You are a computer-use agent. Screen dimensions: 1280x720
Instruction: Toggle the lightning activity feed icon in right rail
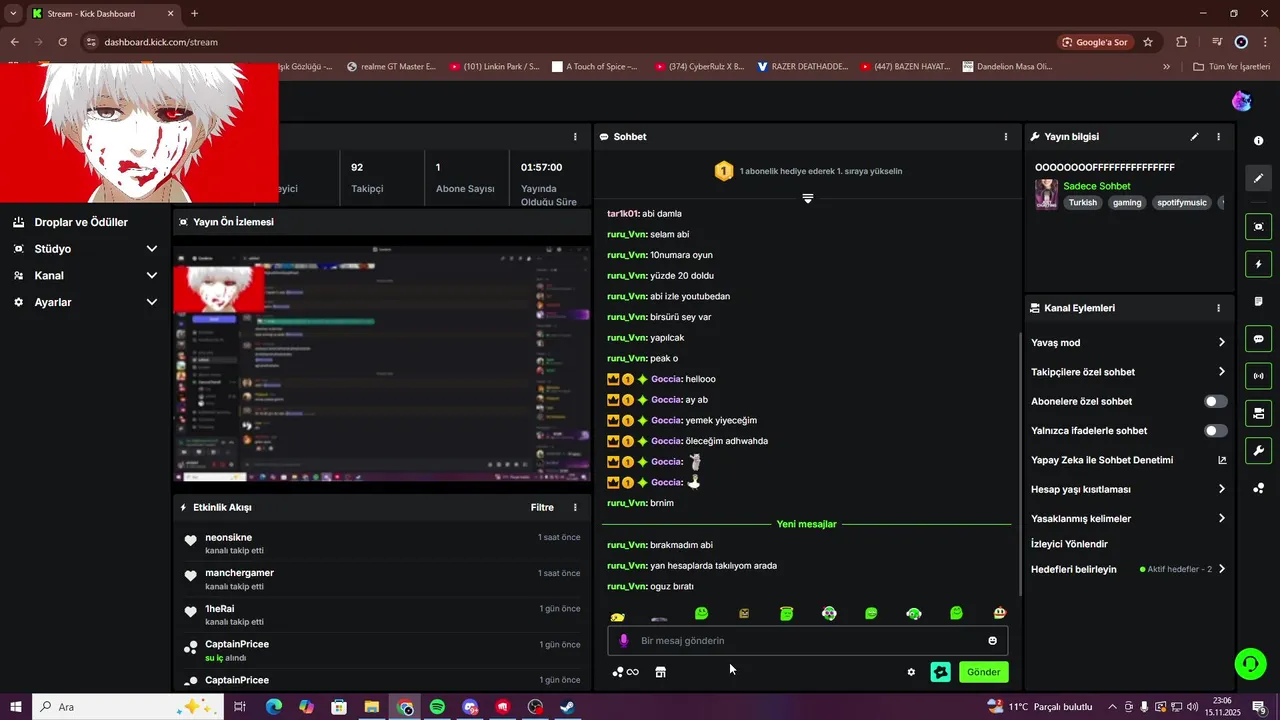click(1259, 264)
